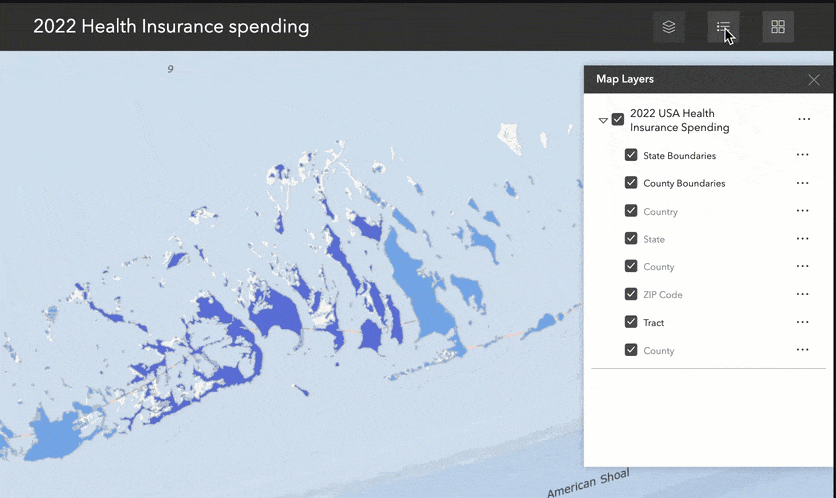Screen dimensions: 836x498
Task: Click the 'ZIP Code' layer label
Action: pyautogui.click(x=663, y=294)
